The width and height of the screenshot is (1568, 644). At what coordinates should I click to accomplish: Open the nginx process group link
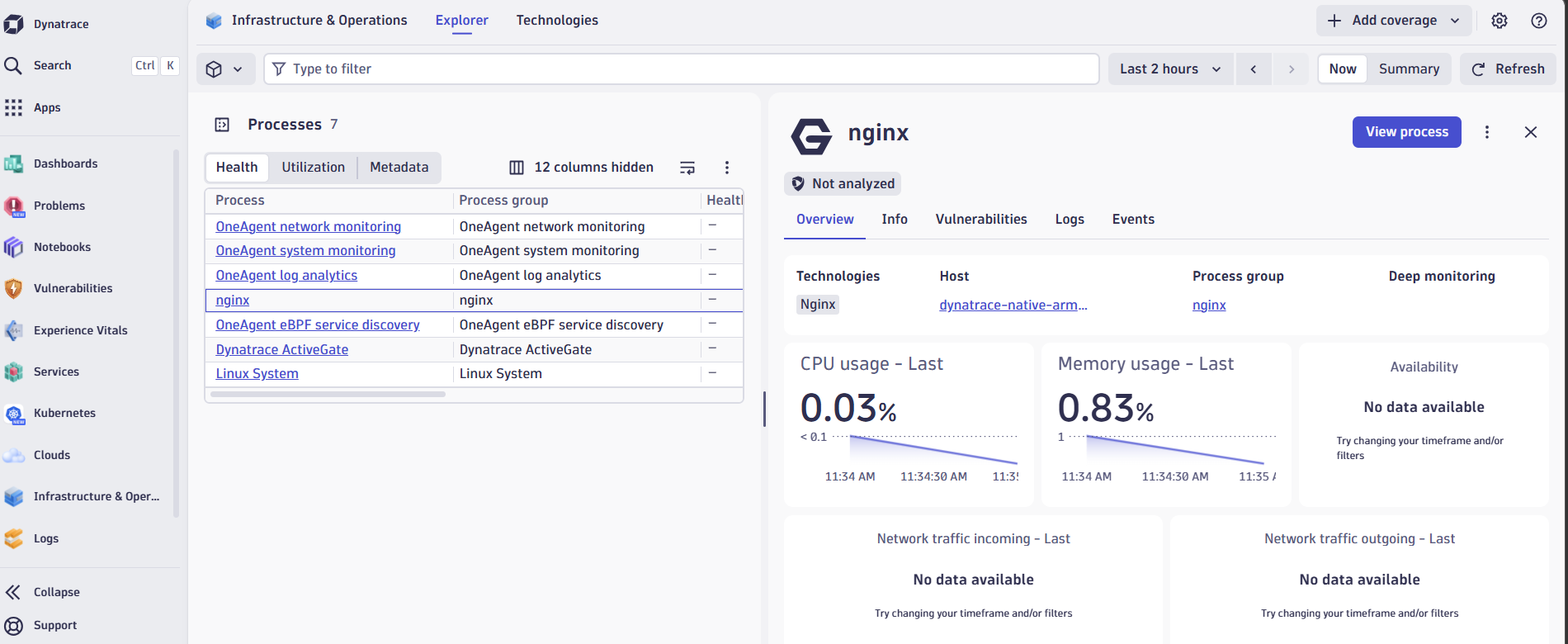tap(1209, 305)
